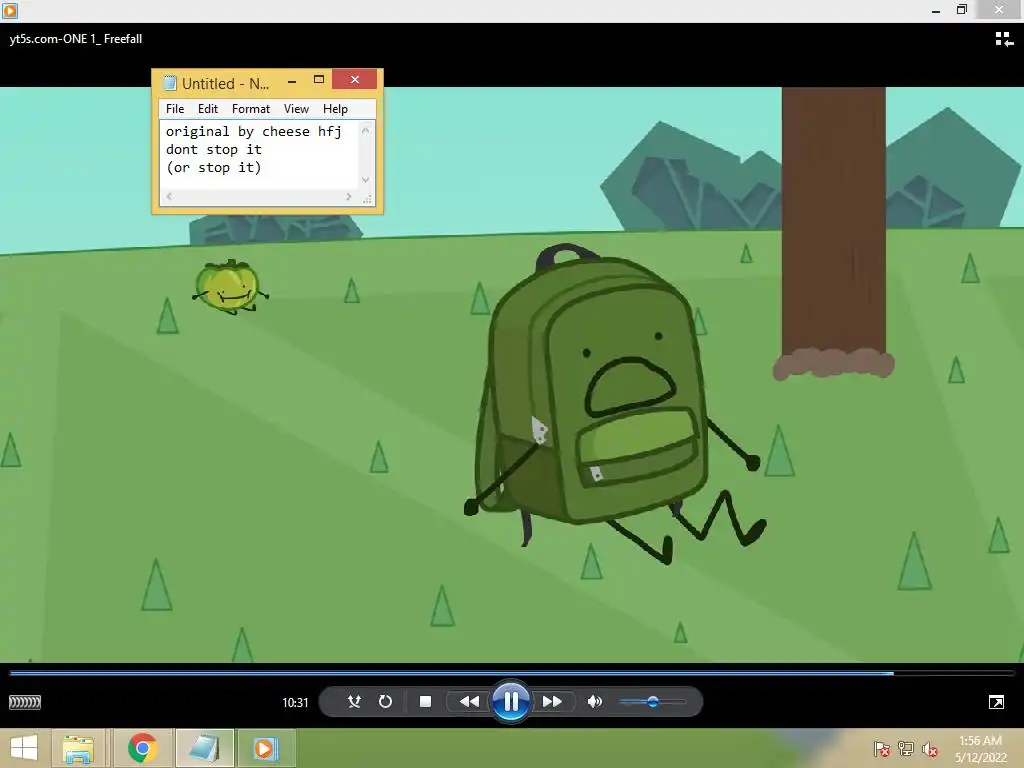Select the Notepad taskbar button
This screenshot has height=768, width=1024.
click(204, 748)
